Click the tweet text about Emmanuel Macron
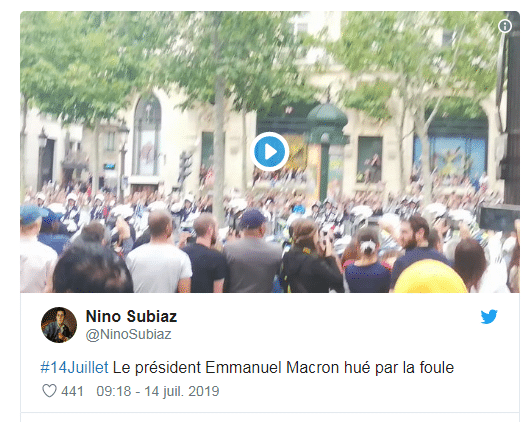This screenshot has height=422, width=529. click(x=247, y=367)
